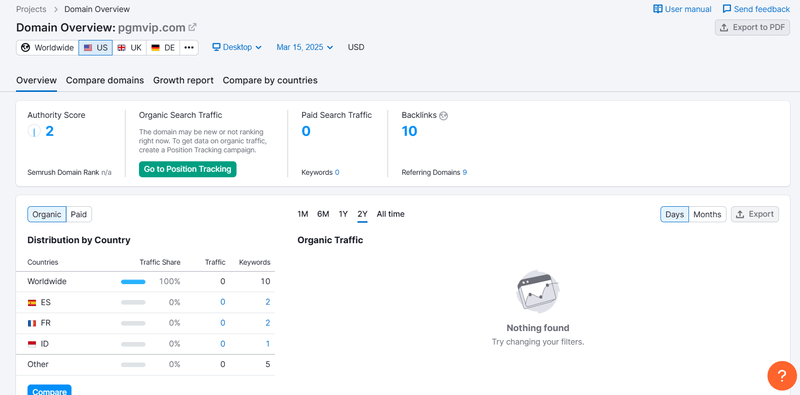The width and height of the screenshot is (800, 395).
Task: Click the Indonesia flag icon for ID
Action: (x=32, y=344)
